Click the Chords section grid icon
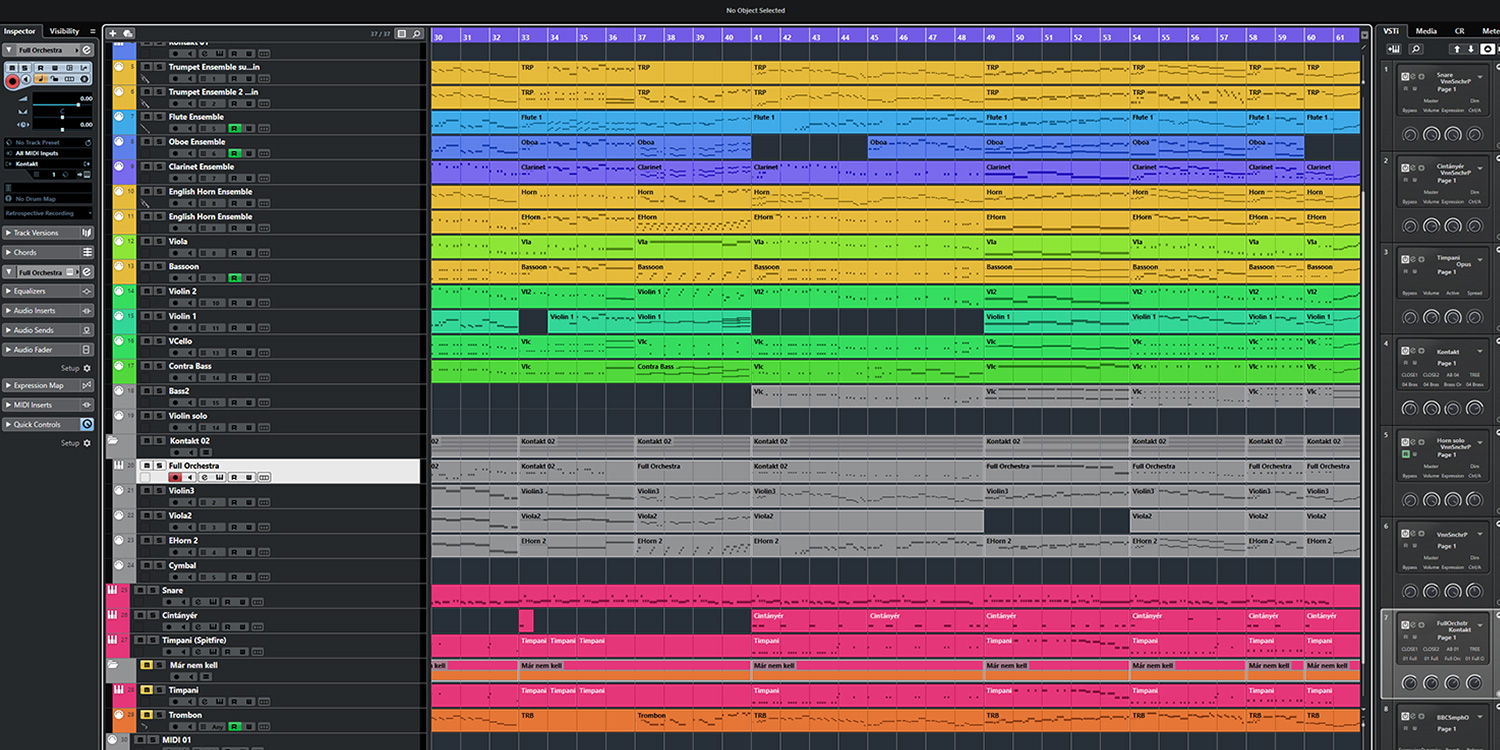 [87, 252]
